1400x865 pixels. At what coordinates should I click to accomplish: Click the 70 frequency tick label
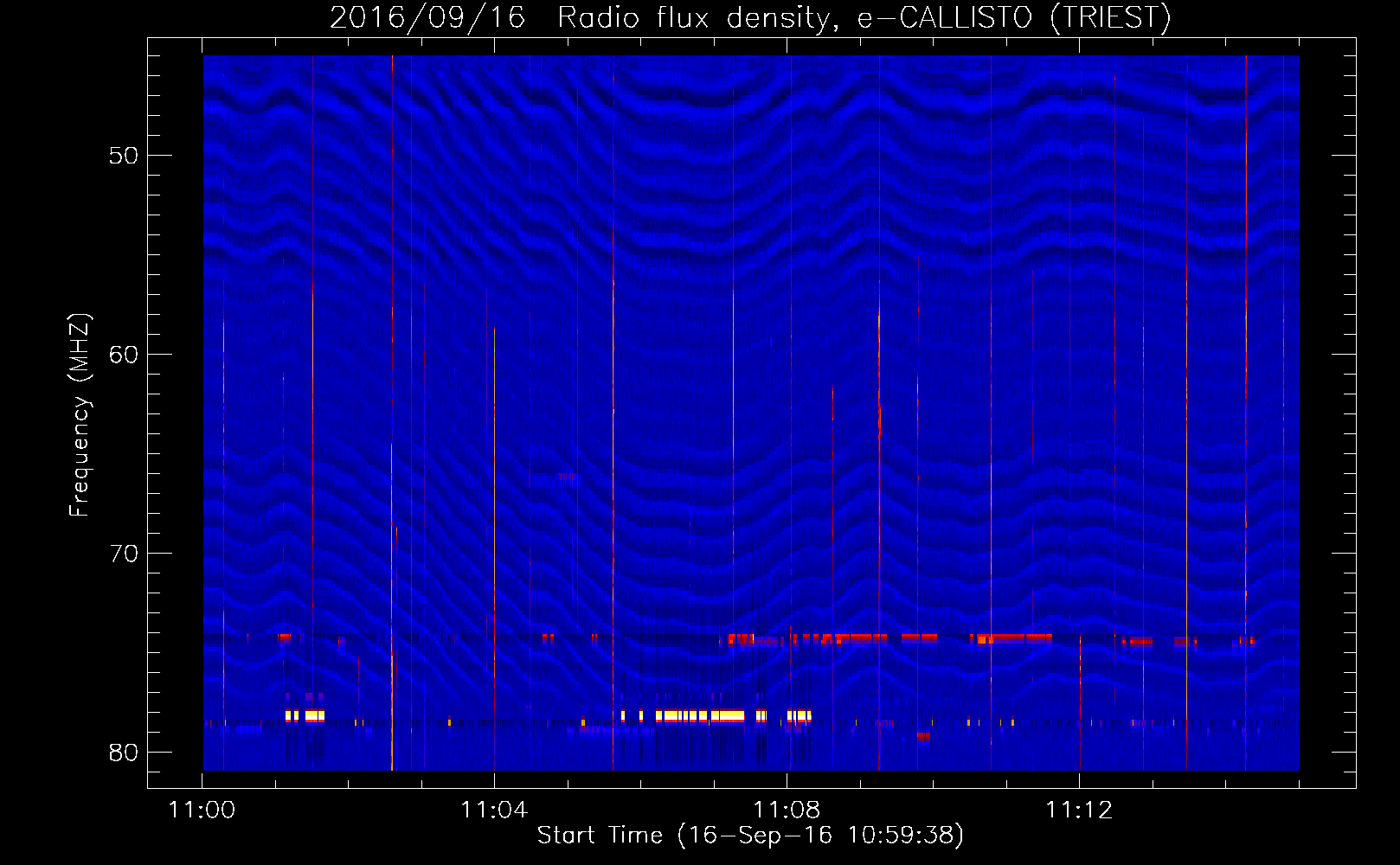pyautogui.click(x=124, y=554)
